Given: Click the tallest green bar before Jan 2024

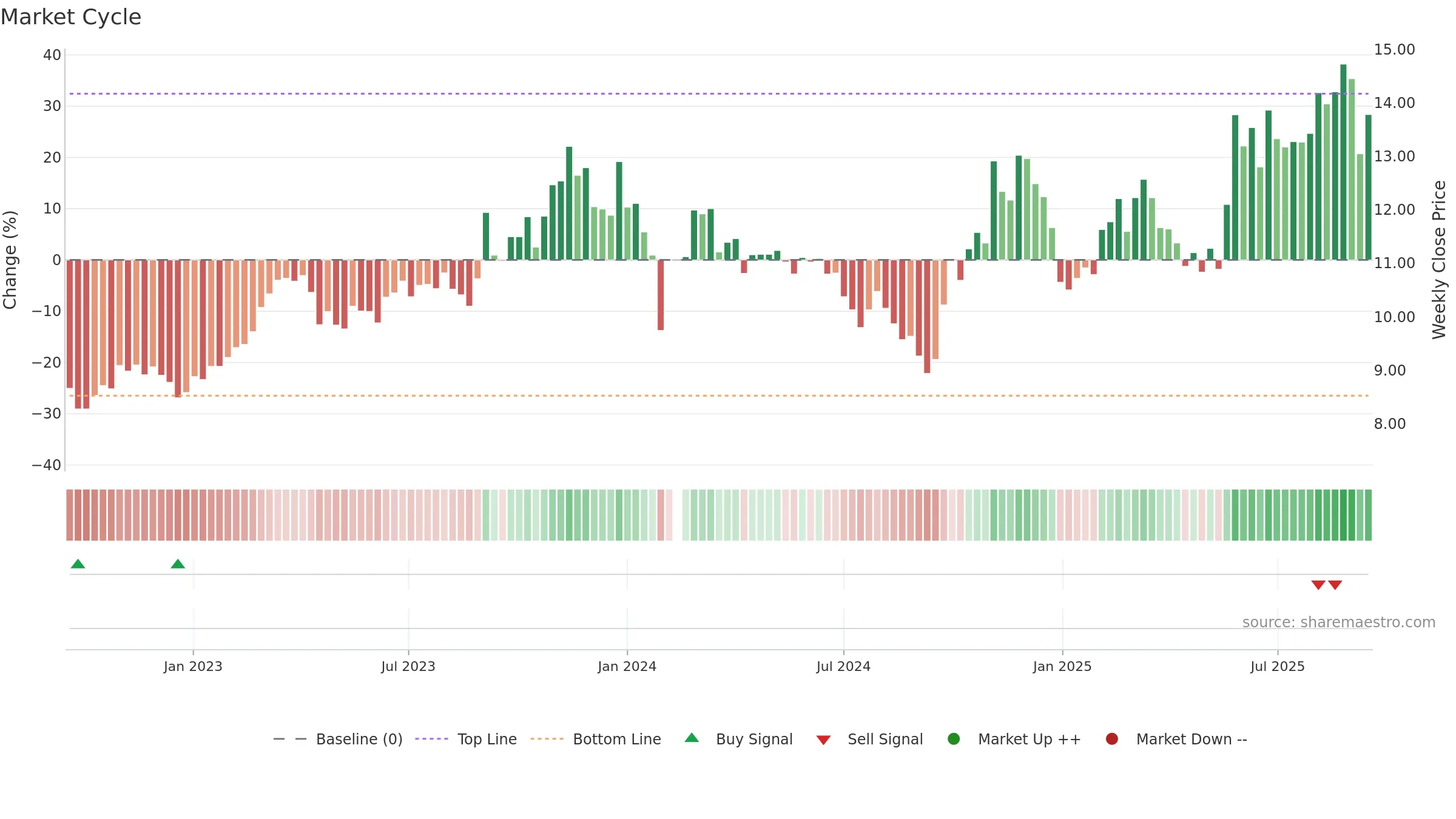Looking at the screenshot, I should pyautogui.click(x=569, y=203).
